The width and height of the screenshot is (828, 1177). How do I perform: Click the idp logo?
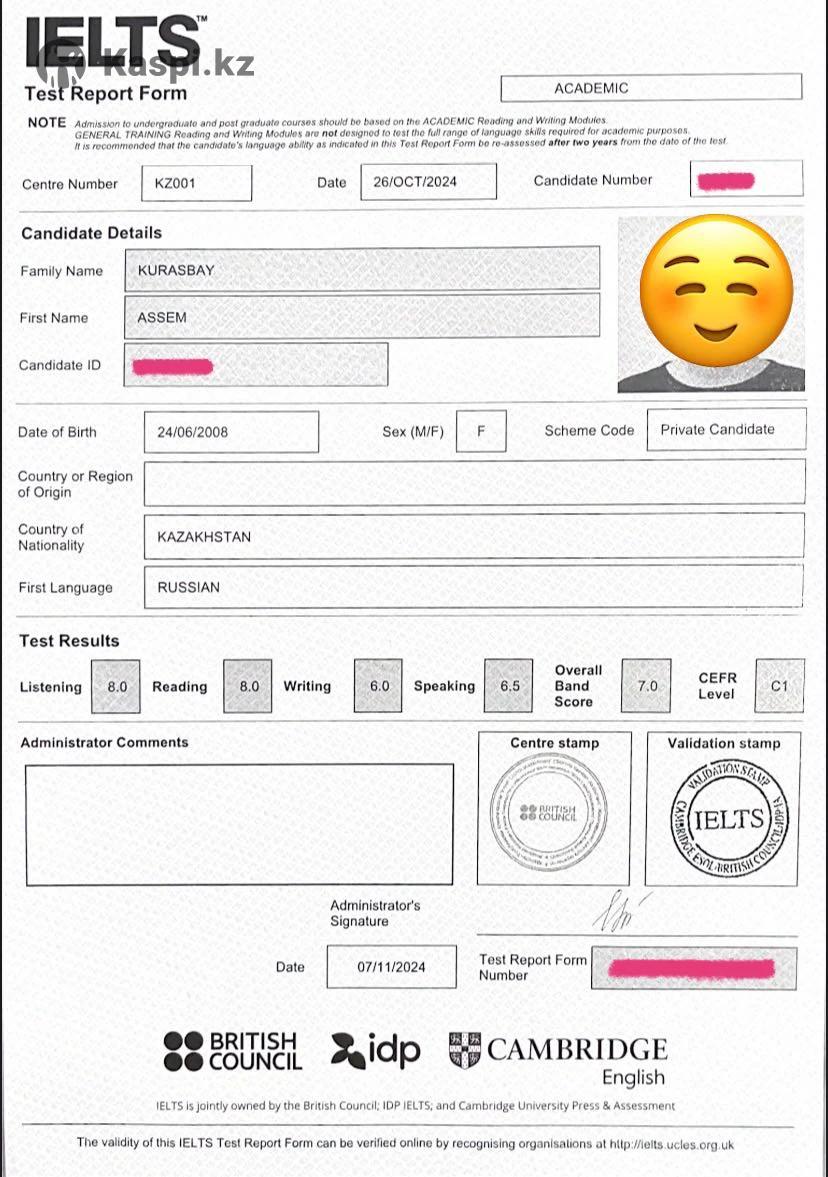pyautogui.click(x=376, y=1051)
